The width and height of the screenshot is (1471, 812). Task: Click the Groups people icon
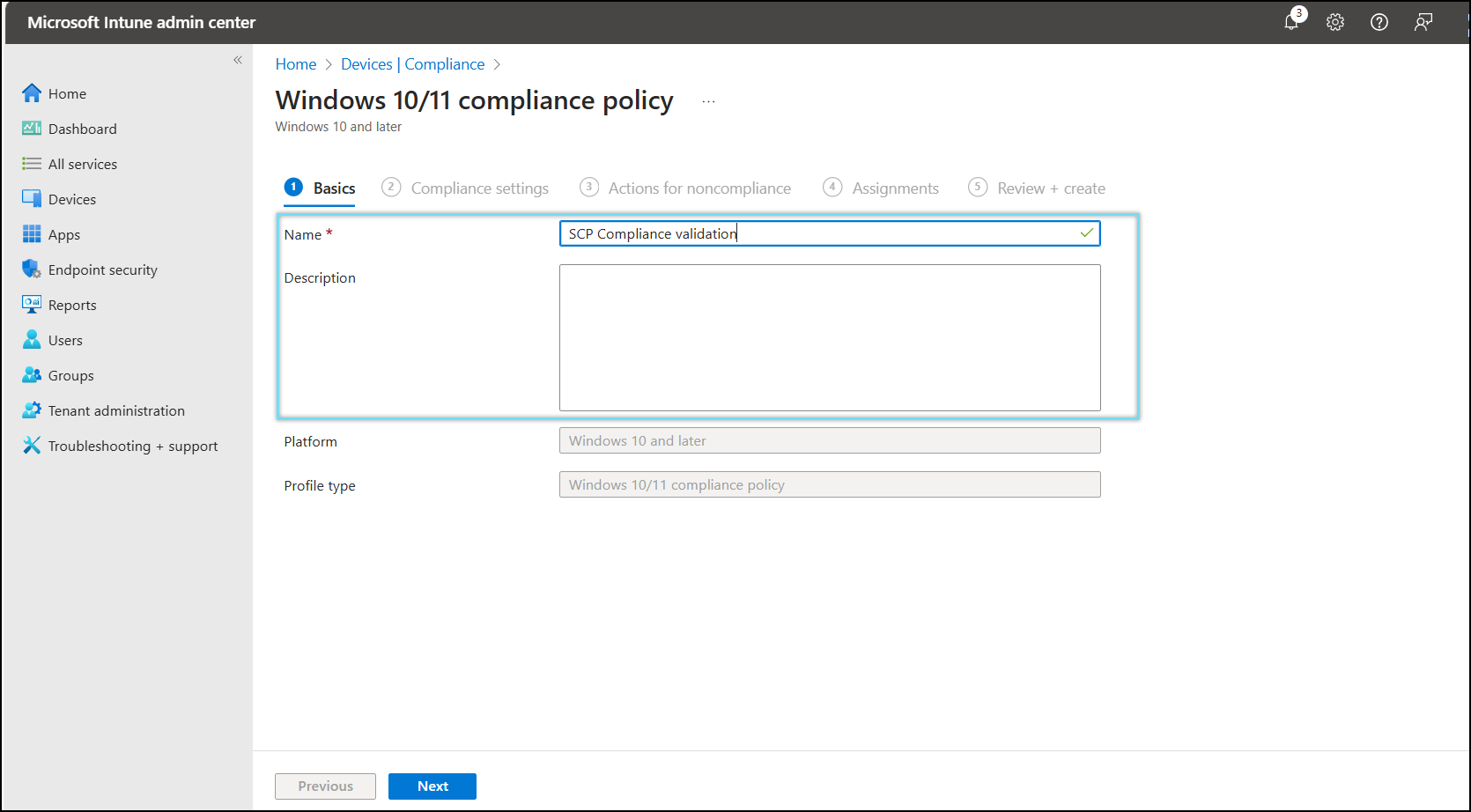[32, 375]
